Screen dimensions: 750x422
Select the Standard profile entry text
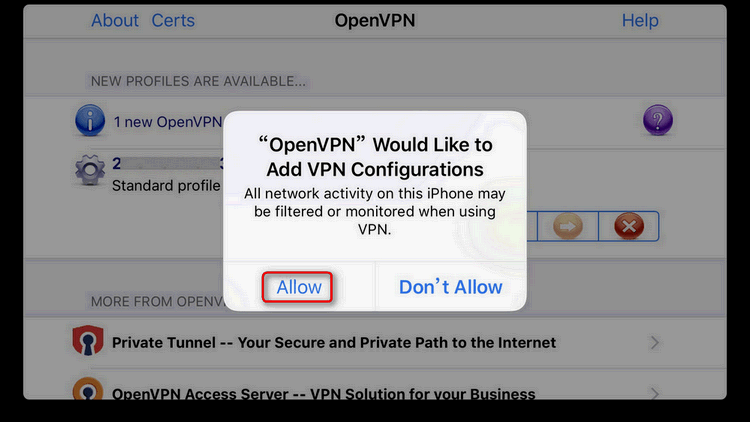[166, 186]
